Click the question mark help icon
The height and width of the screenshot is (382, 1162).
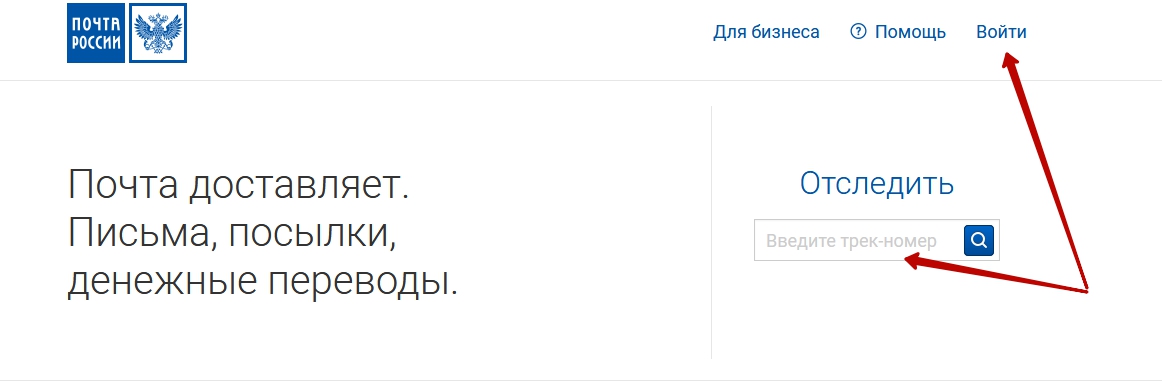tap(858, 32)
